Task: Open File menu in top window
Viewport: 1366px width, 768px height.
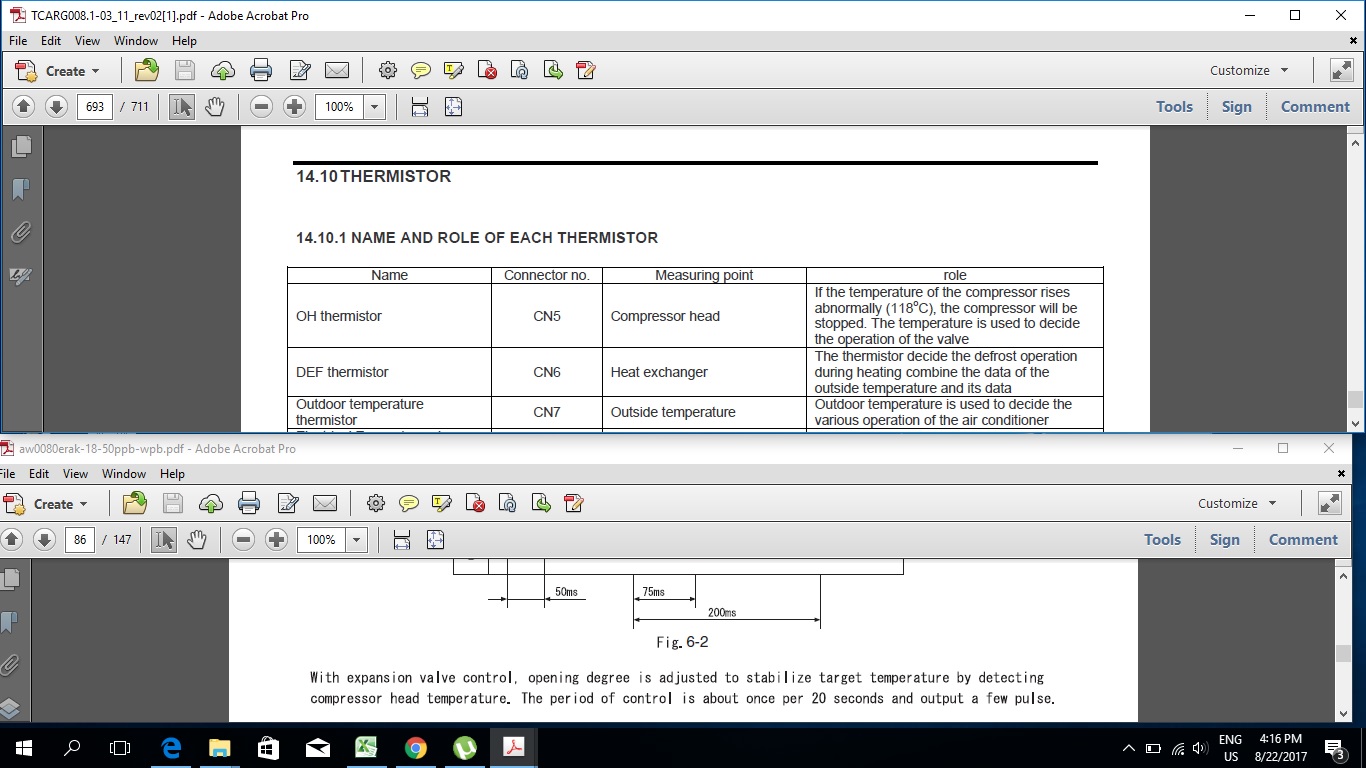Action: coord(19,41)
